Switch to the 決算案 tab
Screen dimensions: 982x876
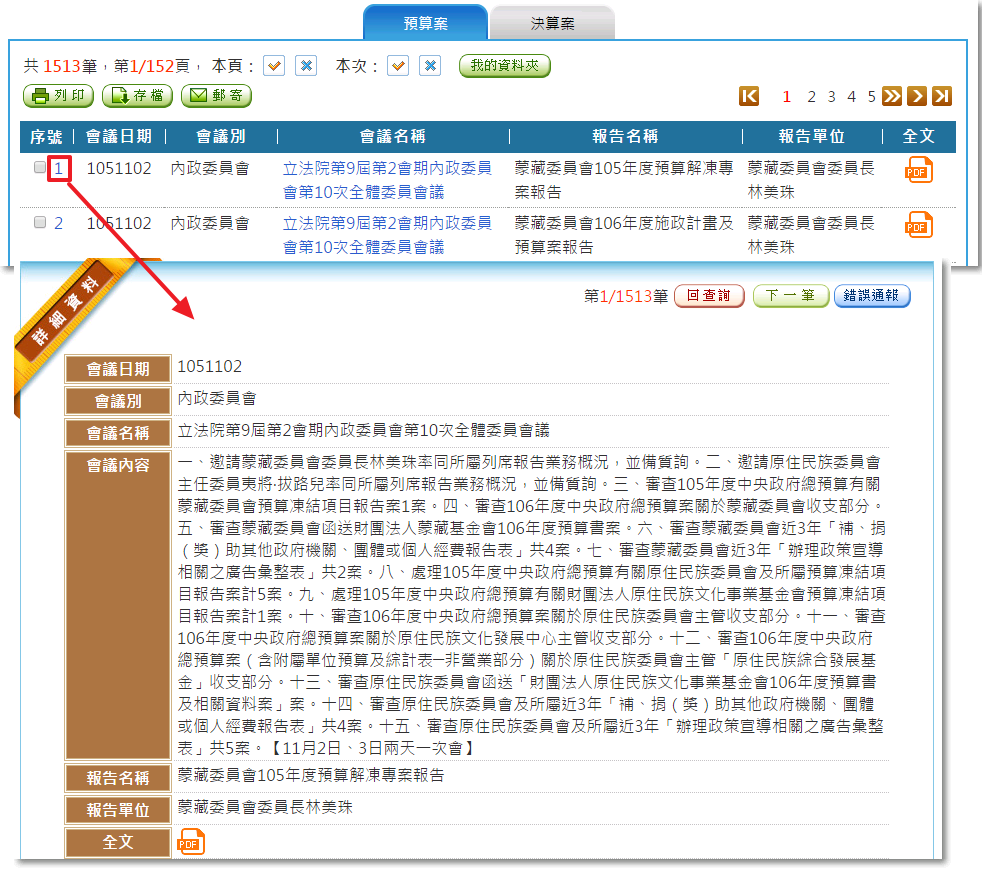point(552,23)
